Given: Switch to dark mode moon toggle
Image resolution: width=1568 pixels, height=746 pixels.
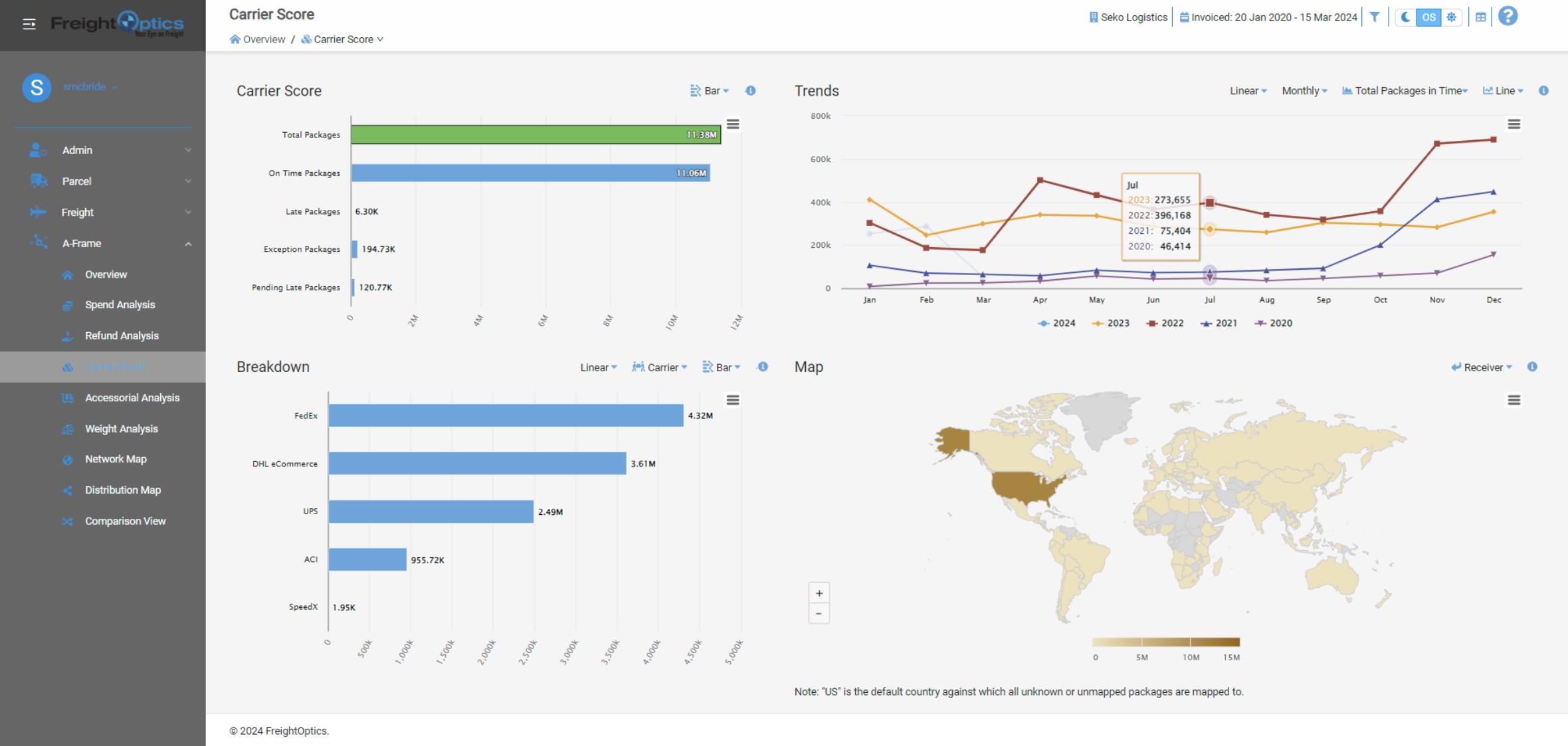Looking at the screenshot, I should [x=1405, y=17].
